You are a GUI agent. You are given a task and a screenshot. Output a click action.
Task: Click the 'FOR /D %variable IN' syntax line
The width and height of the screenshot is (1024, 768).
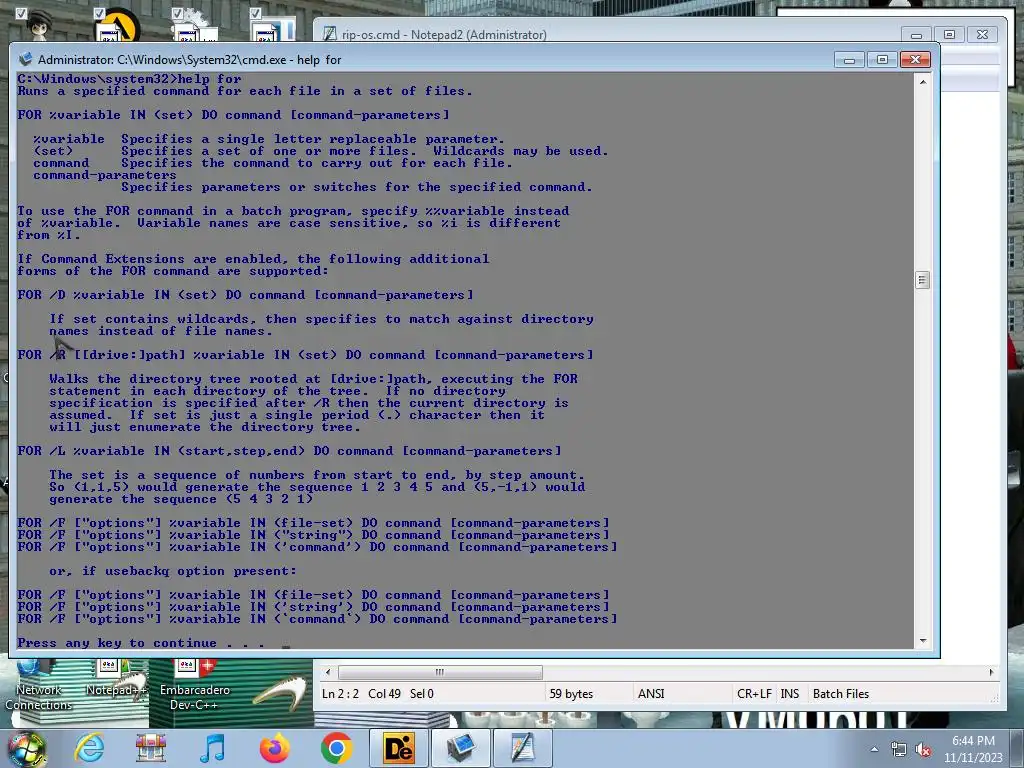click(246, 295)
